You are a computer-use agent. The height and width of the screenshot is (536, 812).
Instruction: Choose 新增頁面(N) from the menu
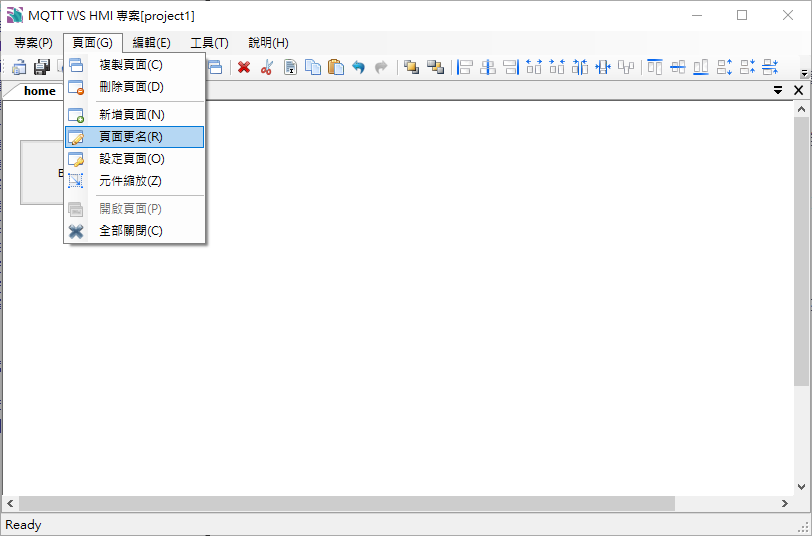point(135,114)
